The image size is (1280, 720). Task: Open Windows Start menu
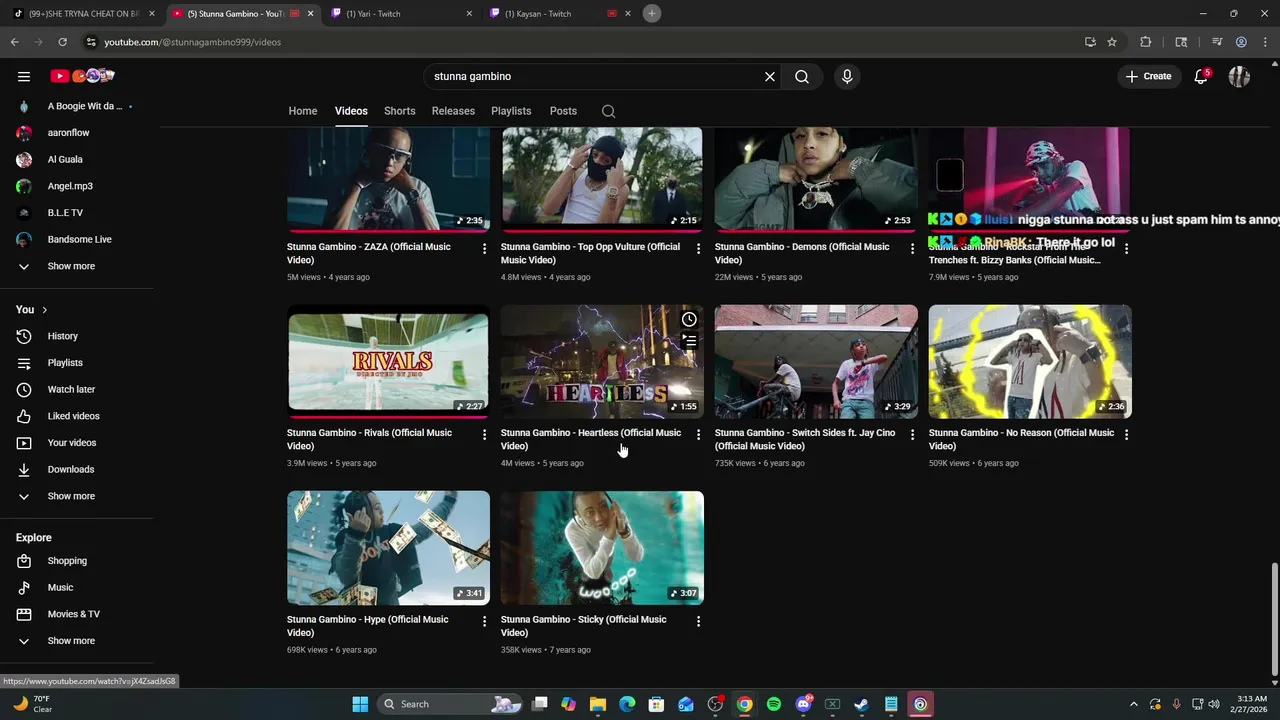pyautogui.click(x=360, y=704)
